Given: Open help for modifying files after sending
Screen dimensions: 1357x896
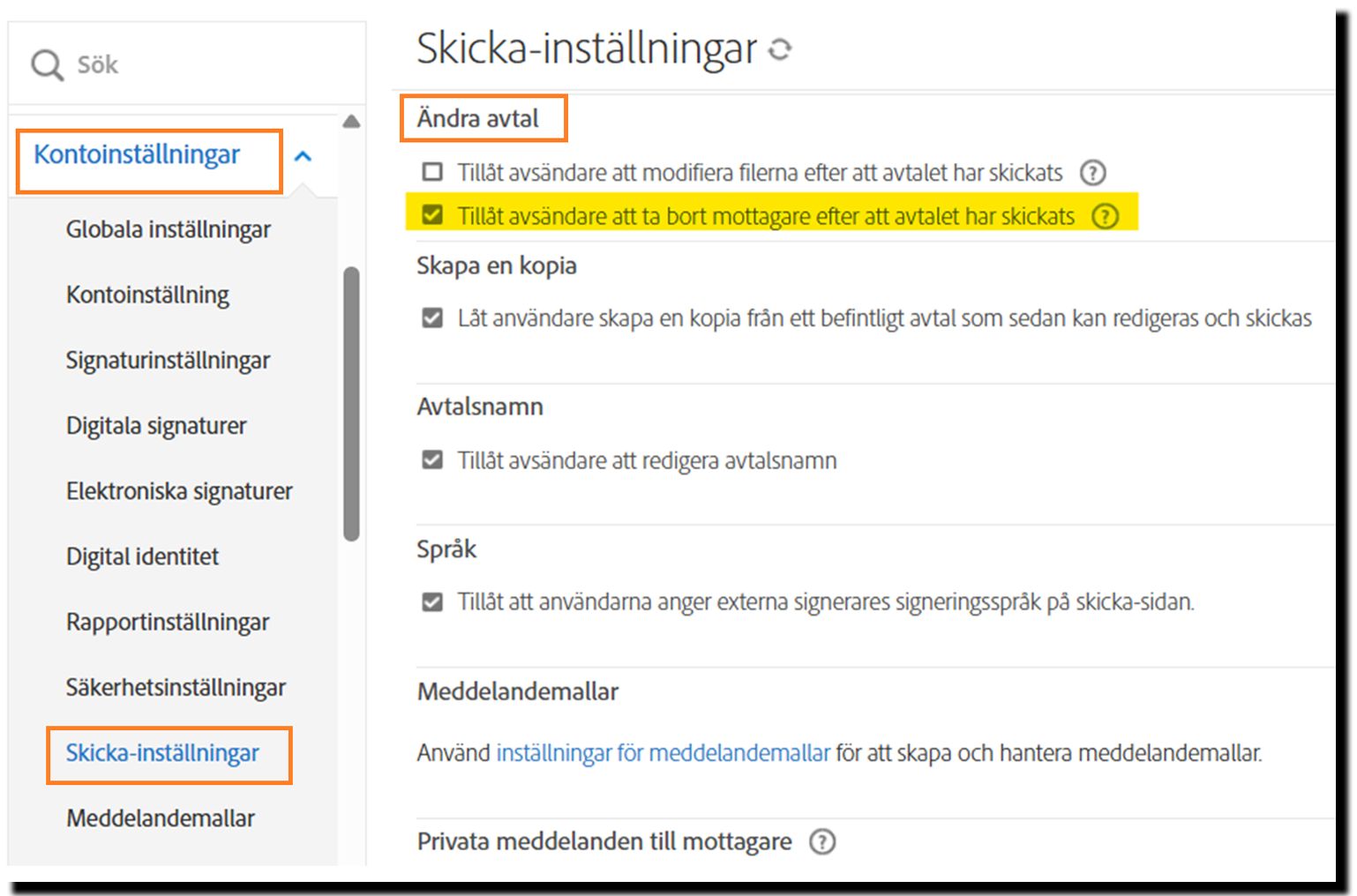Looking at the screenshot, I should pyautogui.click(x=1094, y=173).
